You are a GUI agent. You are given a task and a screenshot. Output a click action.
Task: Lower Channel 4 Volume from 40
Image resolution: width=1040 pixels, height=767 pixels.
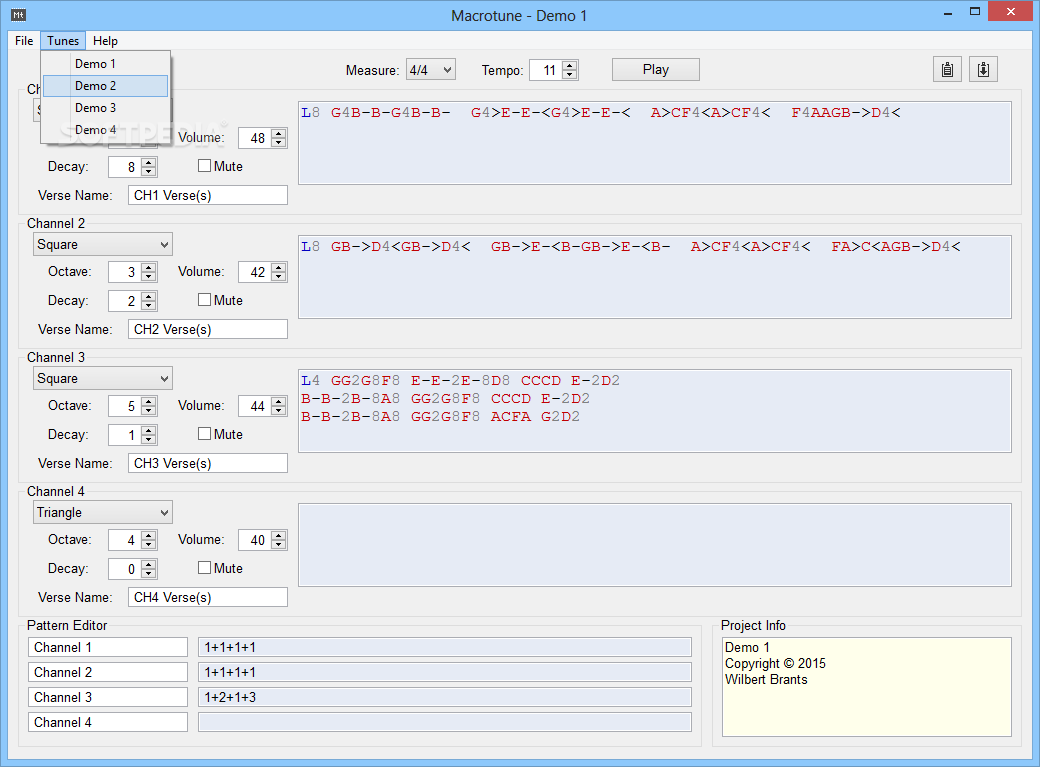(279, 545)
